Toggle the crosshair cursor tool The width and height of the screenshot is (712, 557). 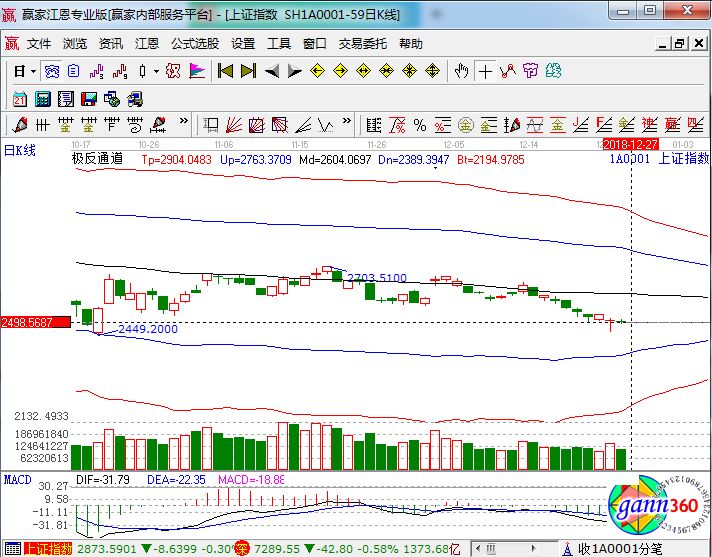pos(485,71)
